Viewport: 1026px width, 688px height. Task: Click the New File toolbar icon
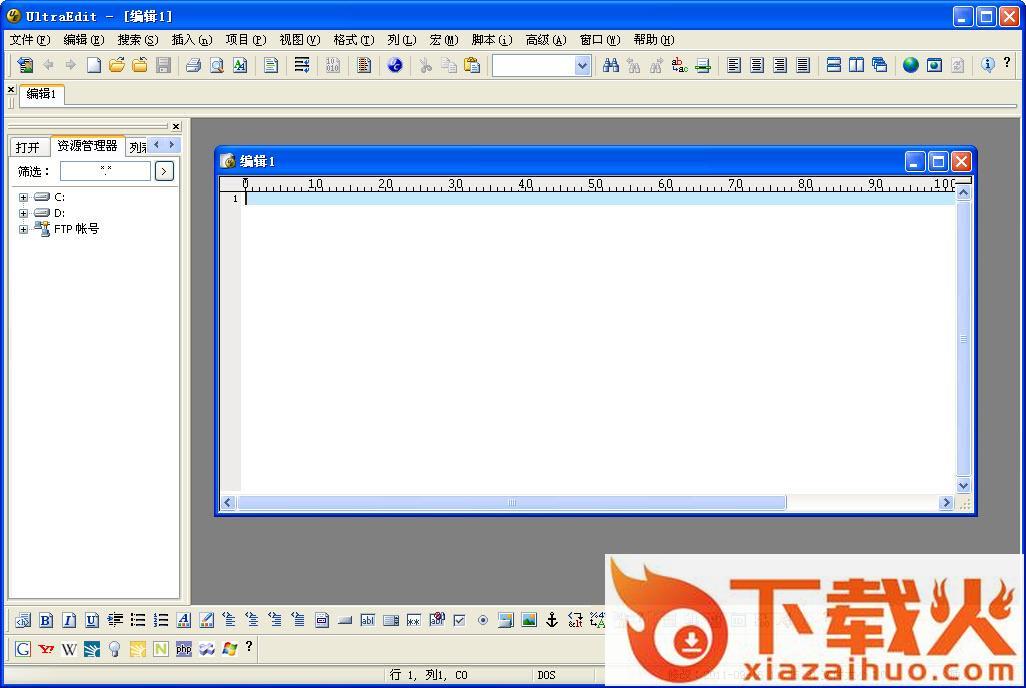point(94,65)
